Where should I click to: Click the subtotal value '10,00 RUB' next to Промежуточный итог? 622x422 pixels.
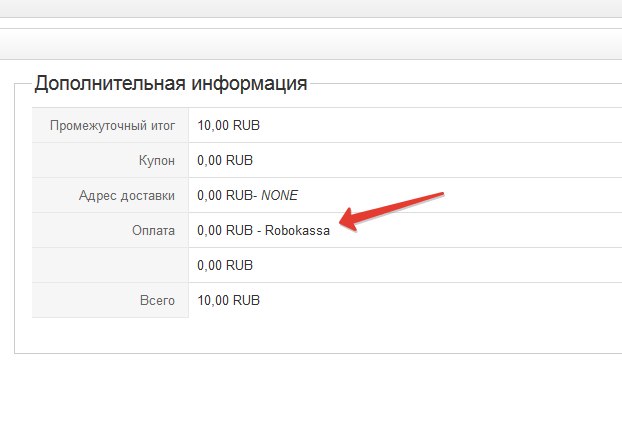point(228,125)
